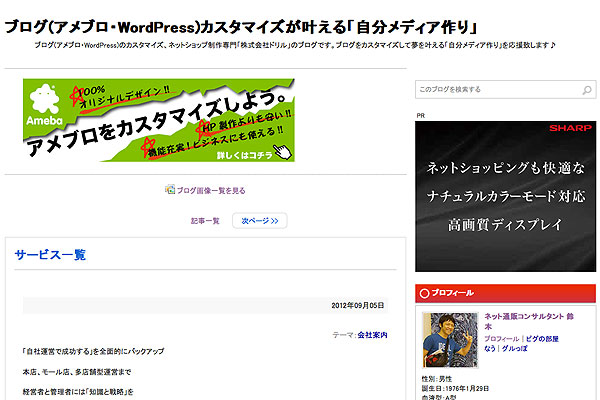Open the 記事一覧 link
This screenshot has width=600, height=400.
click(x=205, y=221)
